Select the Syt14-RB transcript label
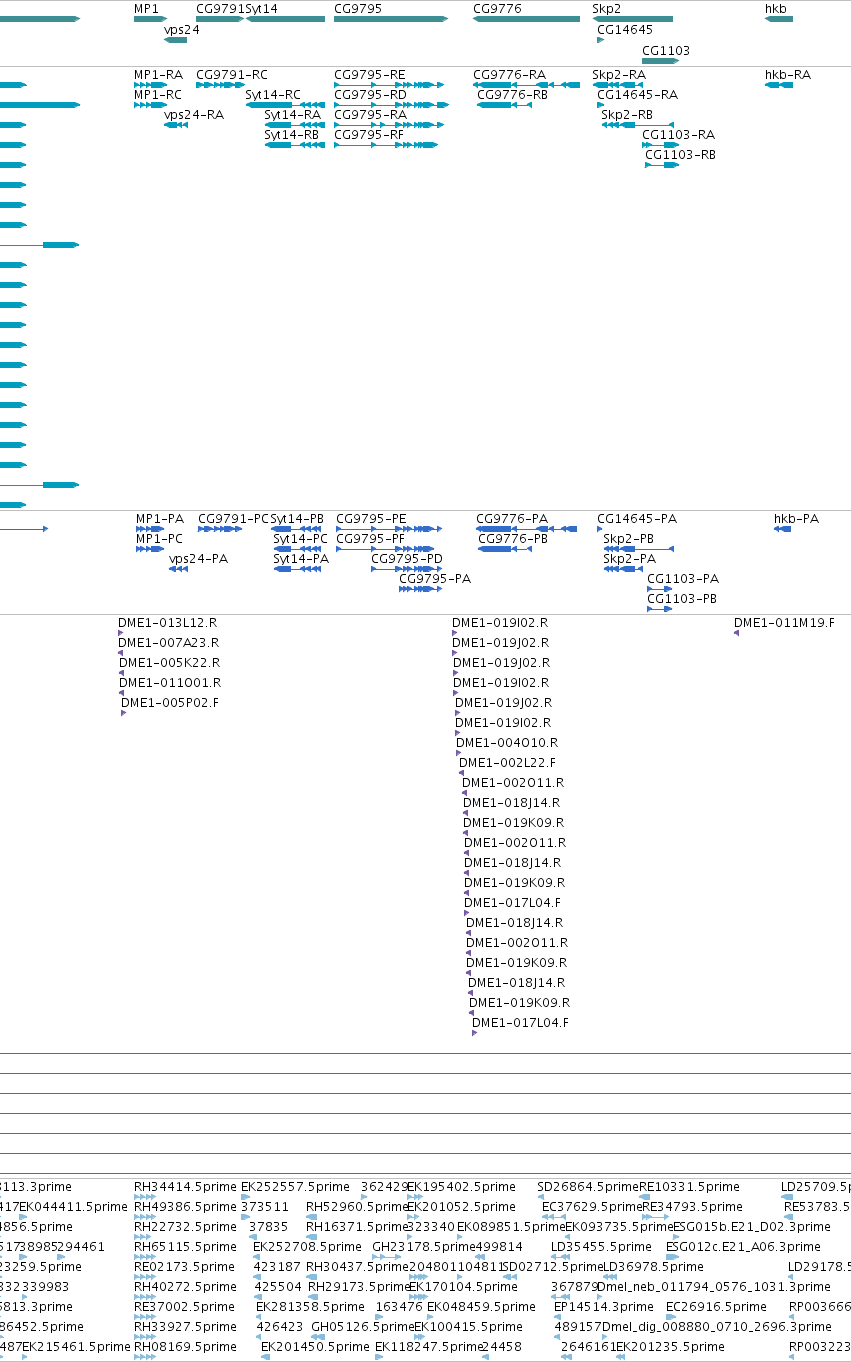 pyautogui.click(x=292, y=134)
